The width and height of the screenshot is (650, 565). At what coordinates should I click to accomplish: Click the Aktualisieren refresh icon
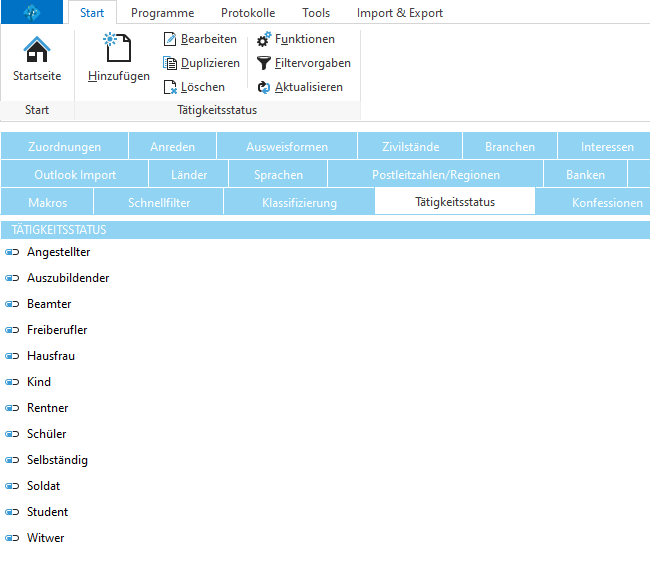click(x=264, y=87)
